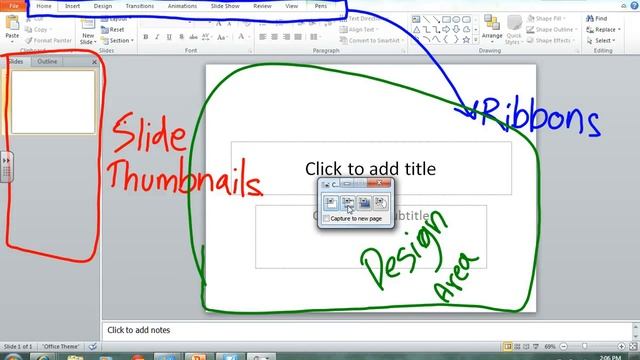Viewport: 640px width, 360px height.
Task: Select the Line shape
Action: coord(426,19)
